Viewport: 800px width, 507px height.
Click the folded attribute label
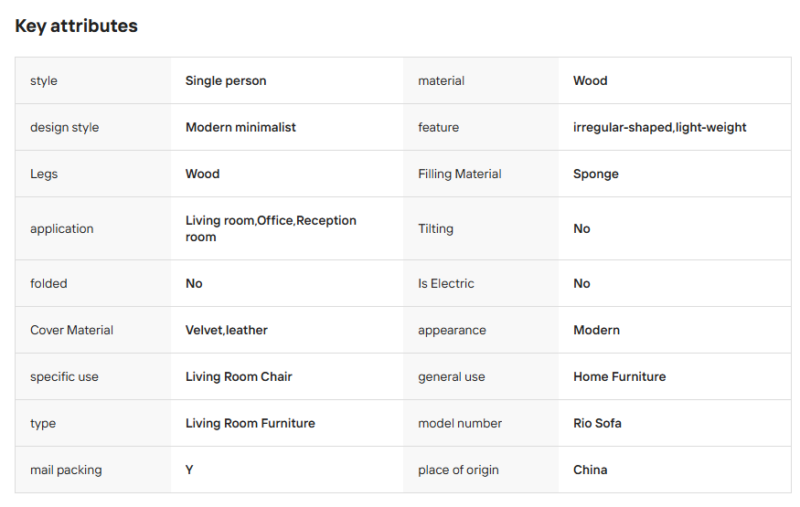(48, 284)
